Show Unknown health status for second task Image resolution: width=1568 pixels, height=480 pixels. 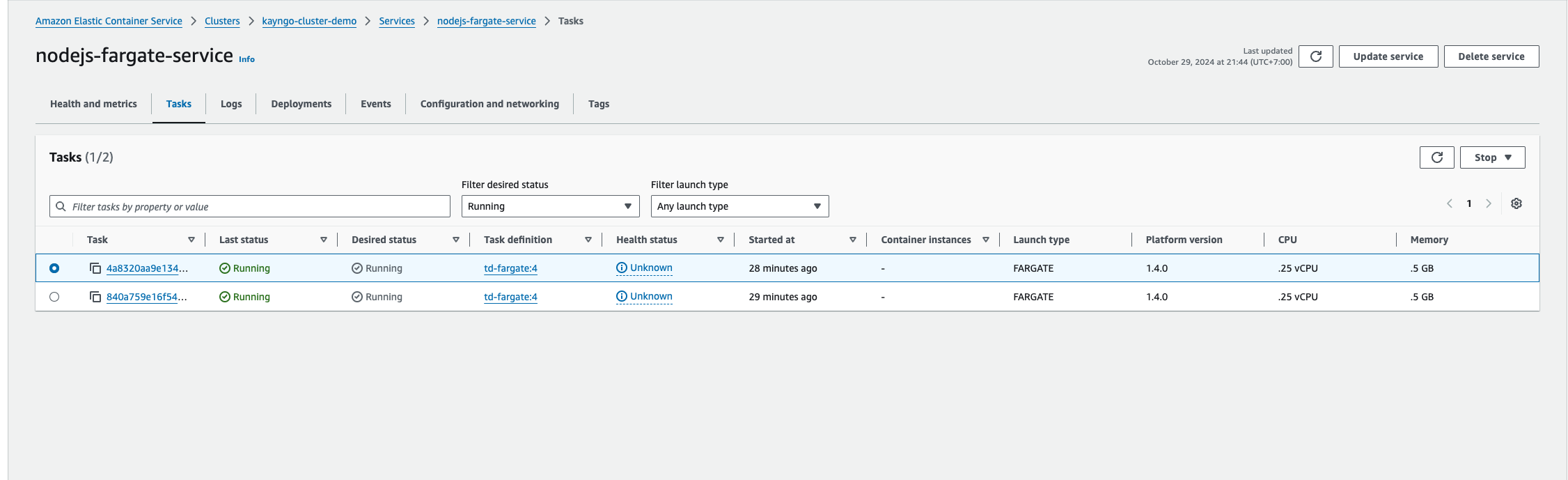click(644, 296)
